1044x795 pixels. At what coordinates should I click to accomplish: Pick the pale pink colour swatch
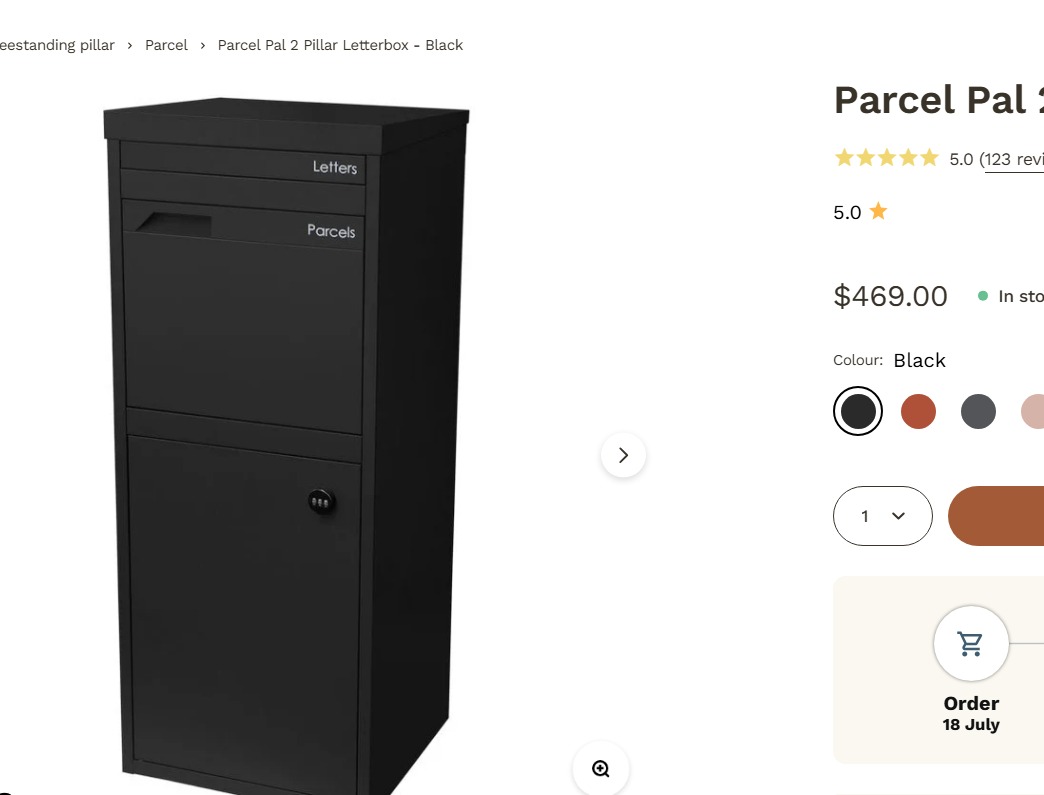[1033, 411]
